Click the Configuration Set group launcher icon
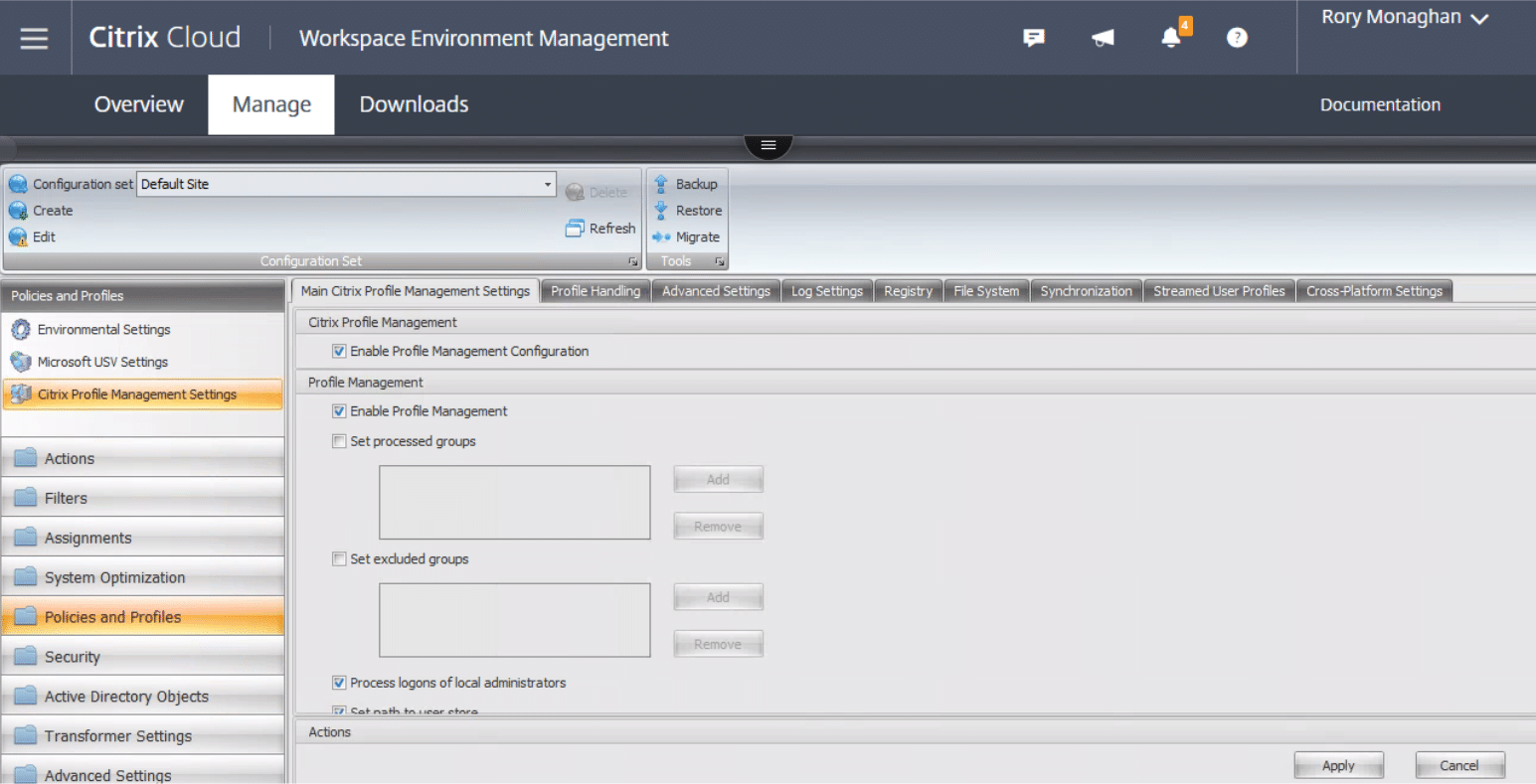Screen dimensions: 1536x784 633,261
